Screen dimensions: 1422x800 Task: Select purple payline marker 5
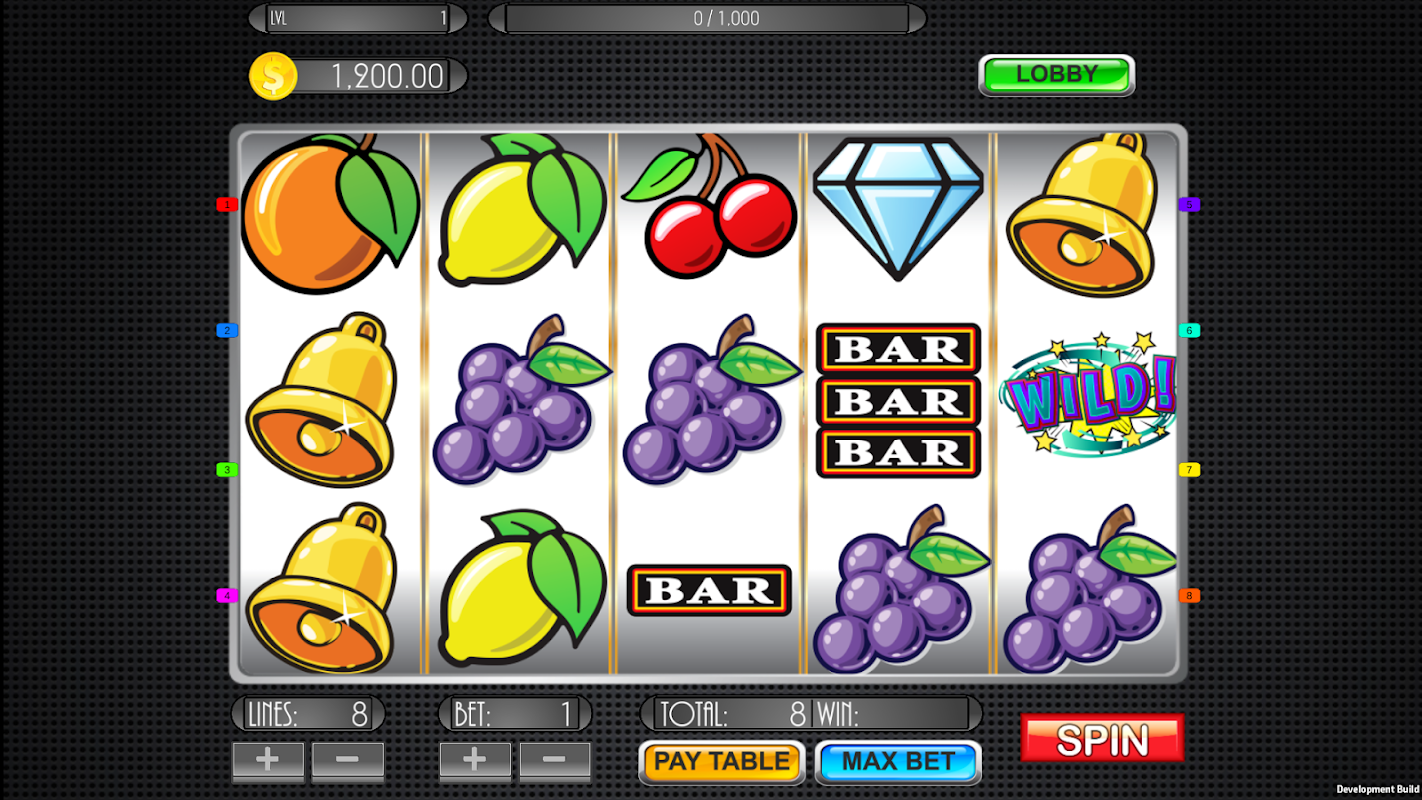click(x=1189, y=204)
